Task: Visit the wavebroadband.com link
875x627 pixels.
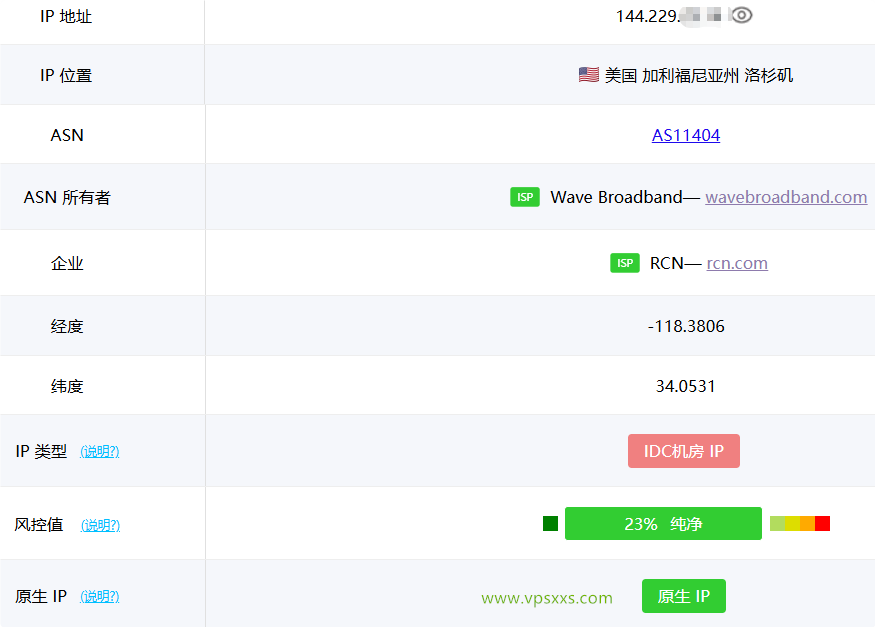Action: (x=786, y=197)
